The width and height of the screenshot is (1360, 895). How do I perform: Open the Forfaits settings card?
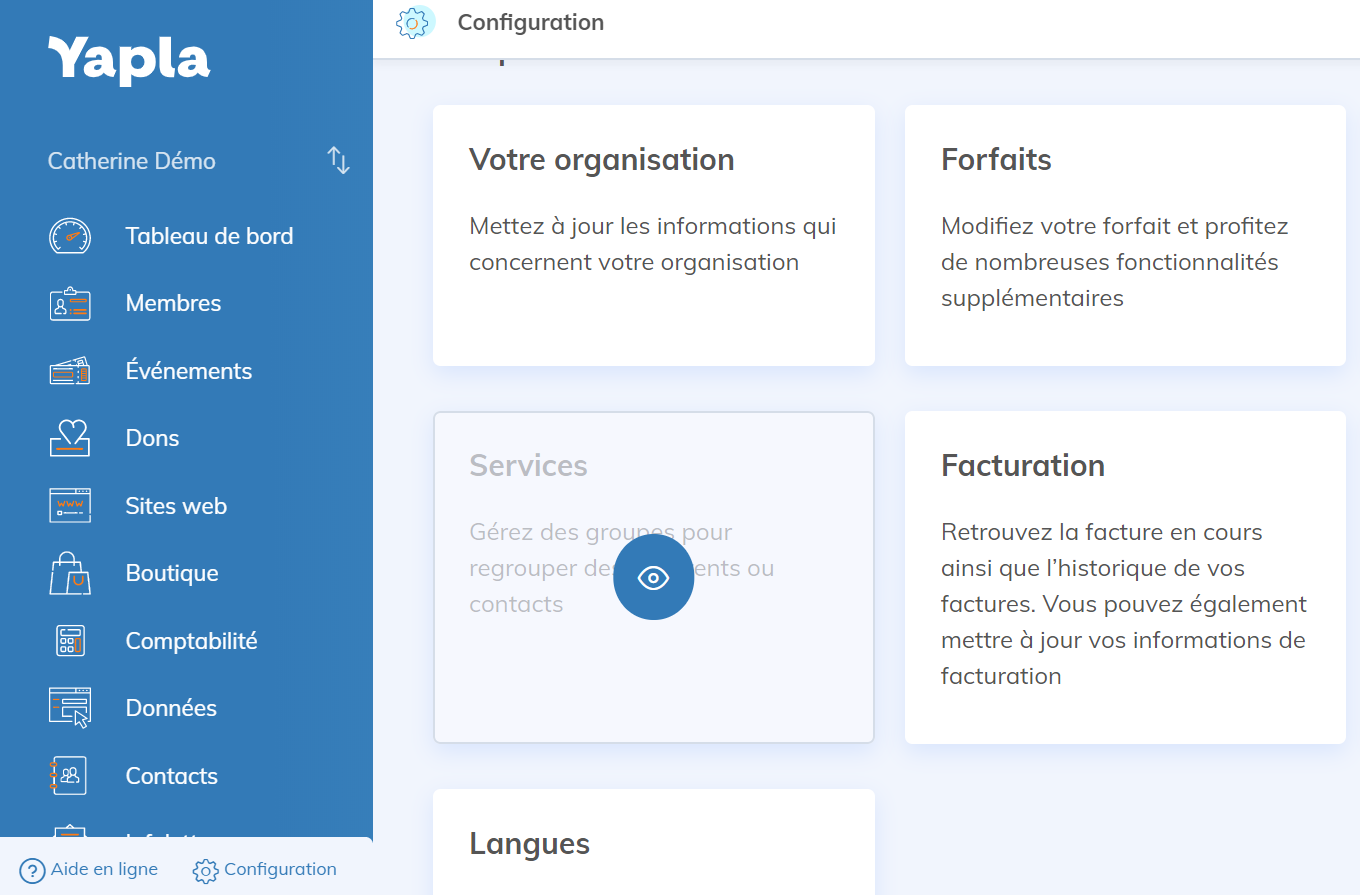tap(1125, 236)
